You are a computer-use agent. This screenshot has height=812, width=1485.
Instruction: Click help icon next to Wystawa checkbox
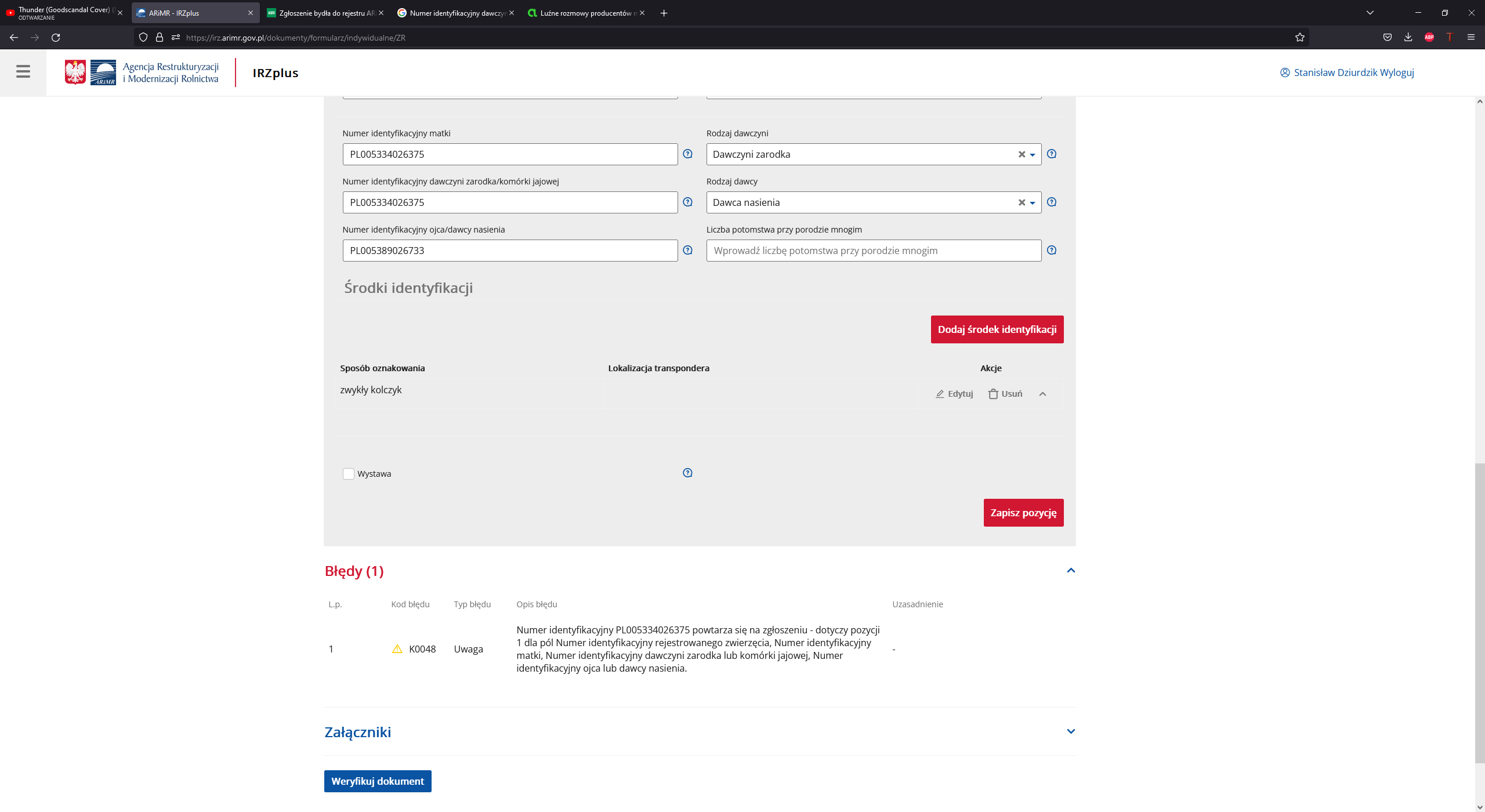point(687,473)
